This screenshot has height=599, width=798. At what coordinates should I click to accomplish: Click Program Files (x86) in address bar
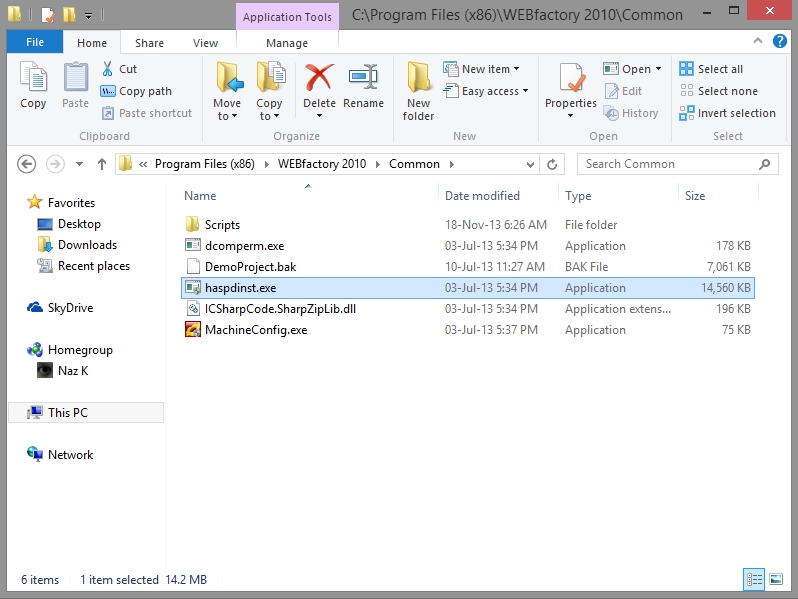point(205,164)
